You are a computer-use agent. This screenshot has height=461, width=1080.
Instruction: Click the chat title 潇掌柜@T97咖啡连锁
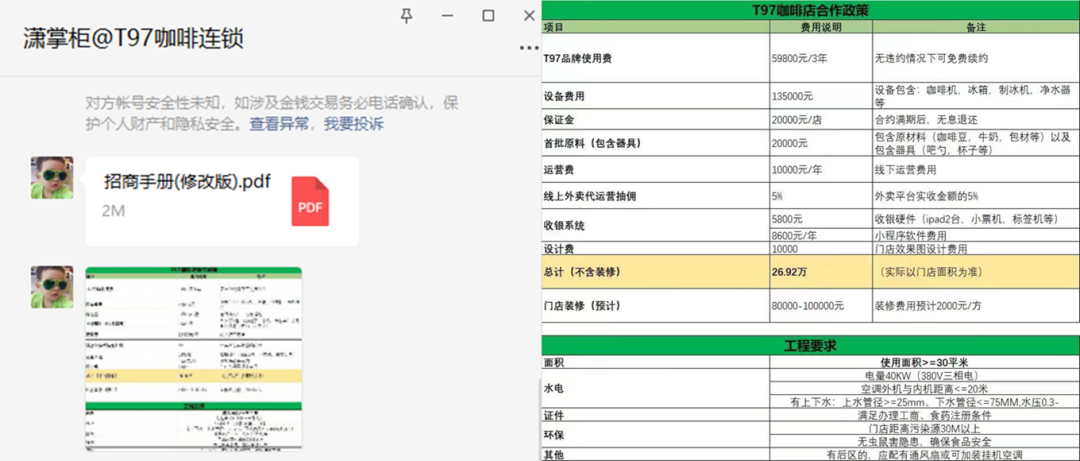click(134, 40)
